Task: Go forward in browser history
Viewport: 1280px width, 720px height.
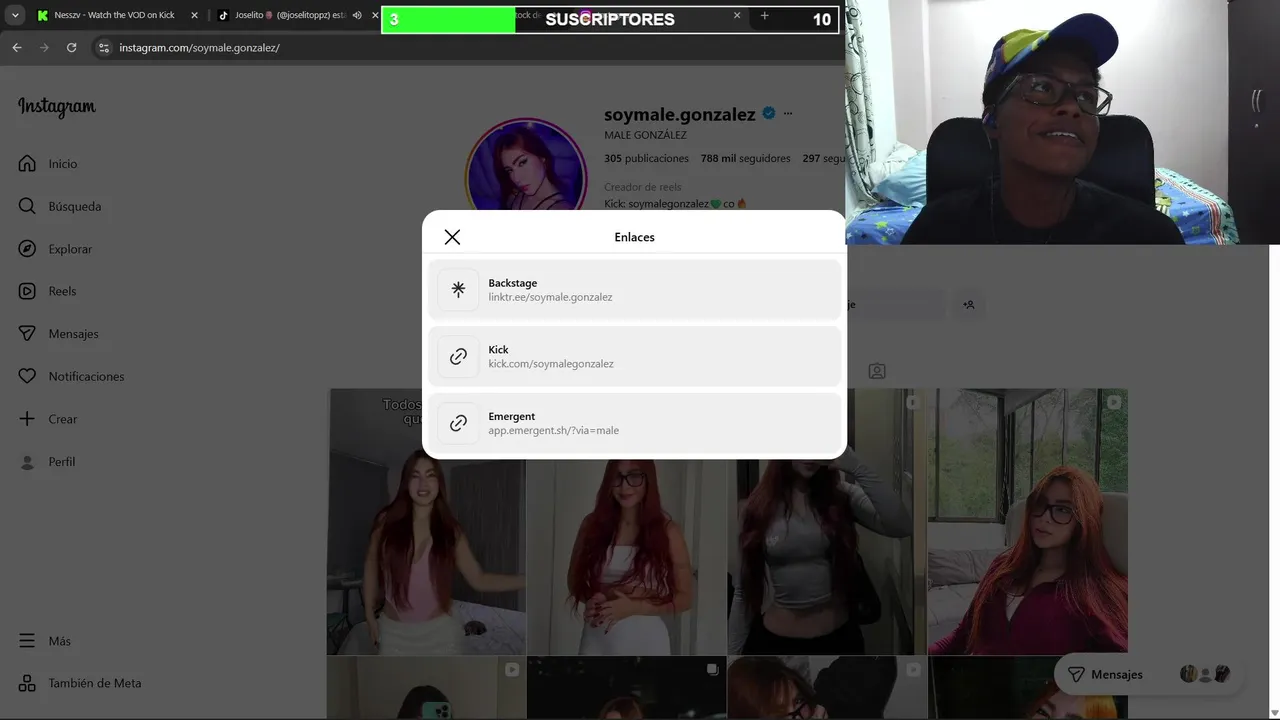Action: (44, 47)
